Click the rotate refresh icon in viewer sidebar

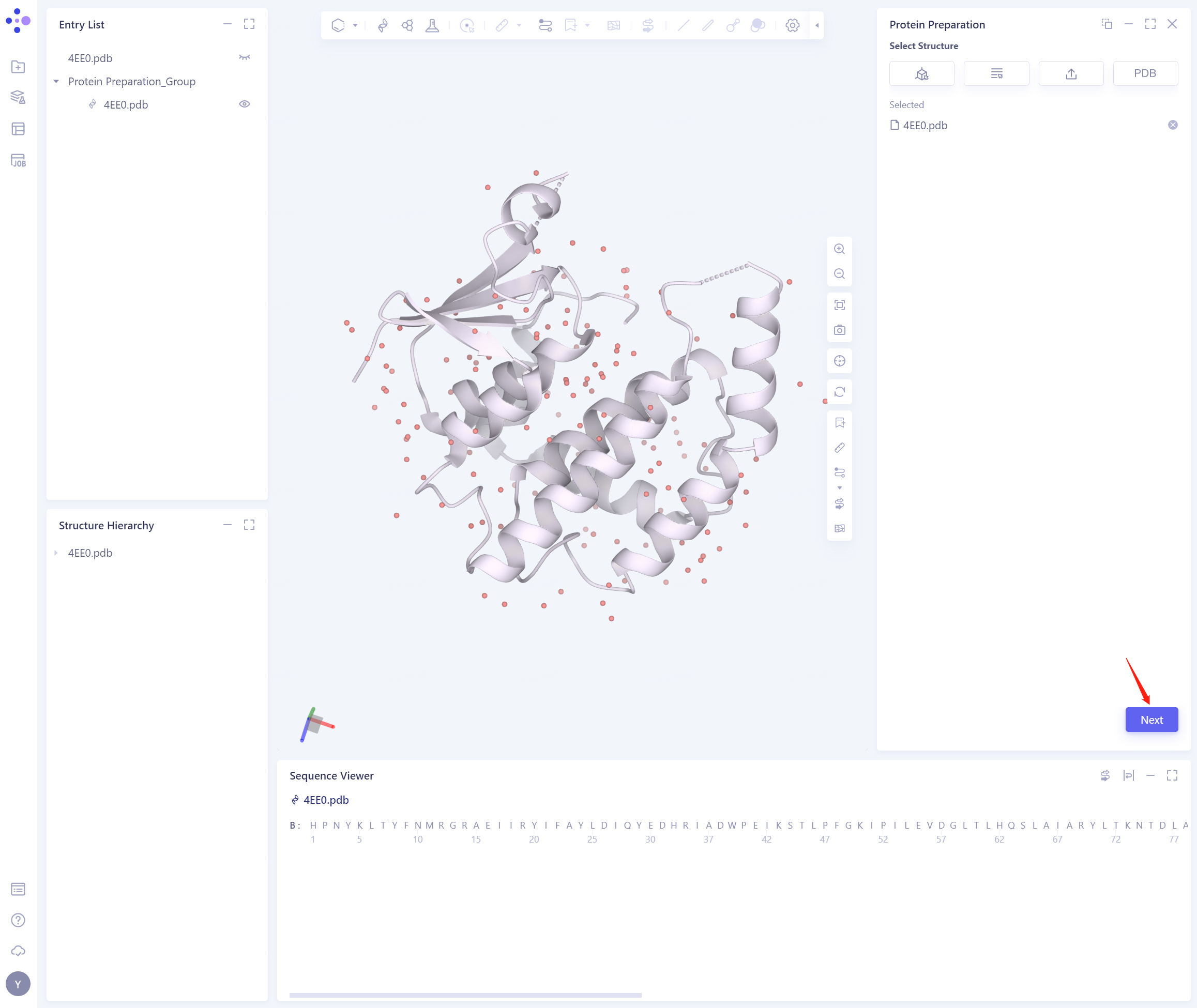(x=839, y=391)
